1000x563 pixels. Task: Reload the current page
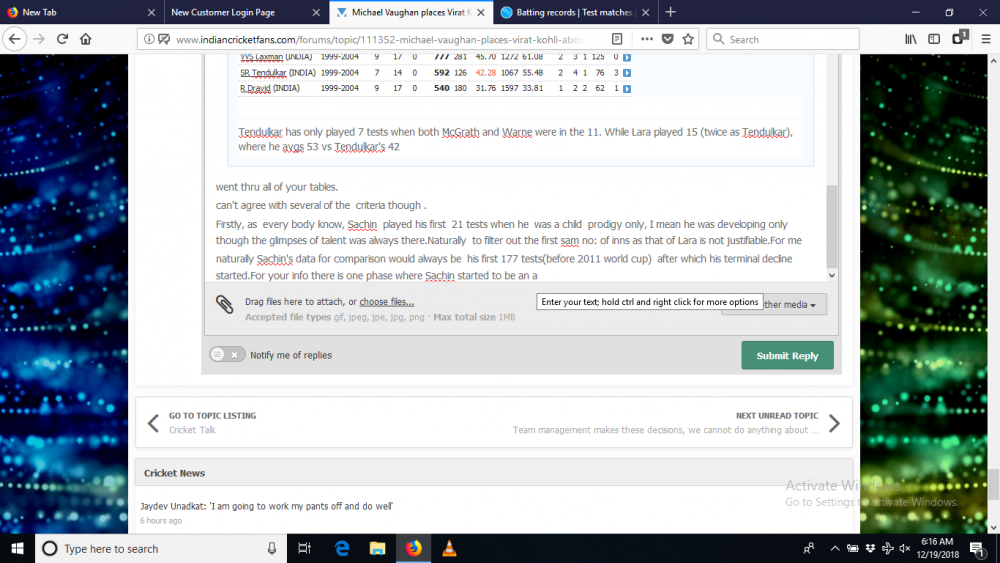(x=62, y=39)
